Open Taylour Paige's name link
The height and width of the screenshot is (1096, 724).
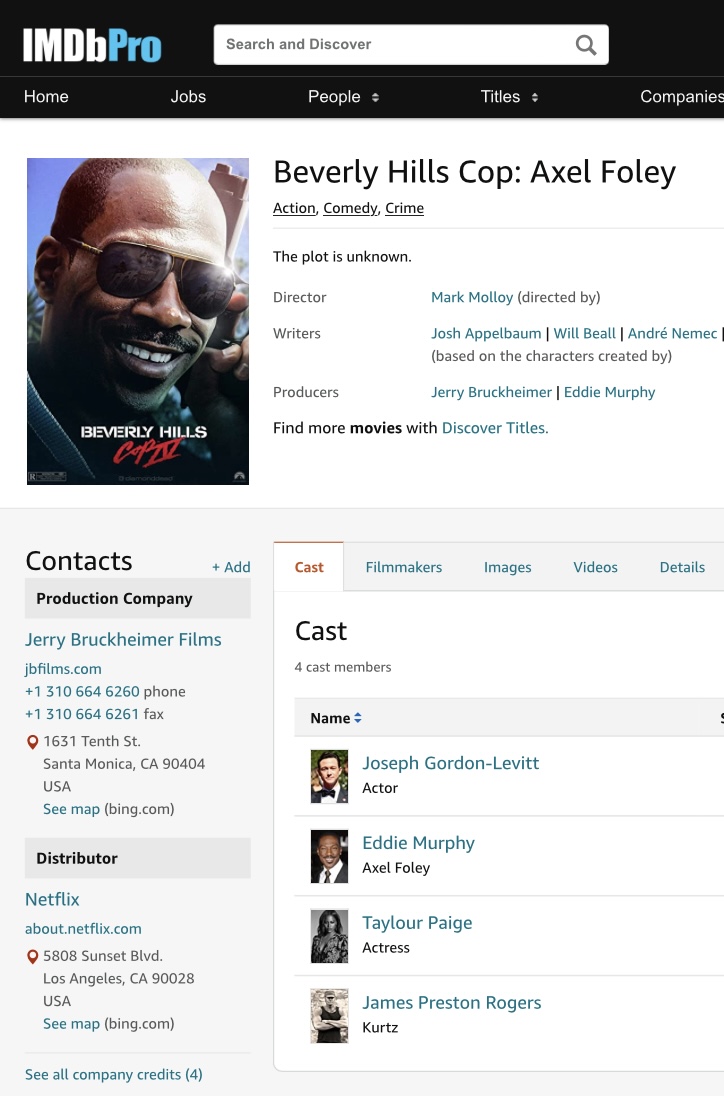click(x=417, y=923)
